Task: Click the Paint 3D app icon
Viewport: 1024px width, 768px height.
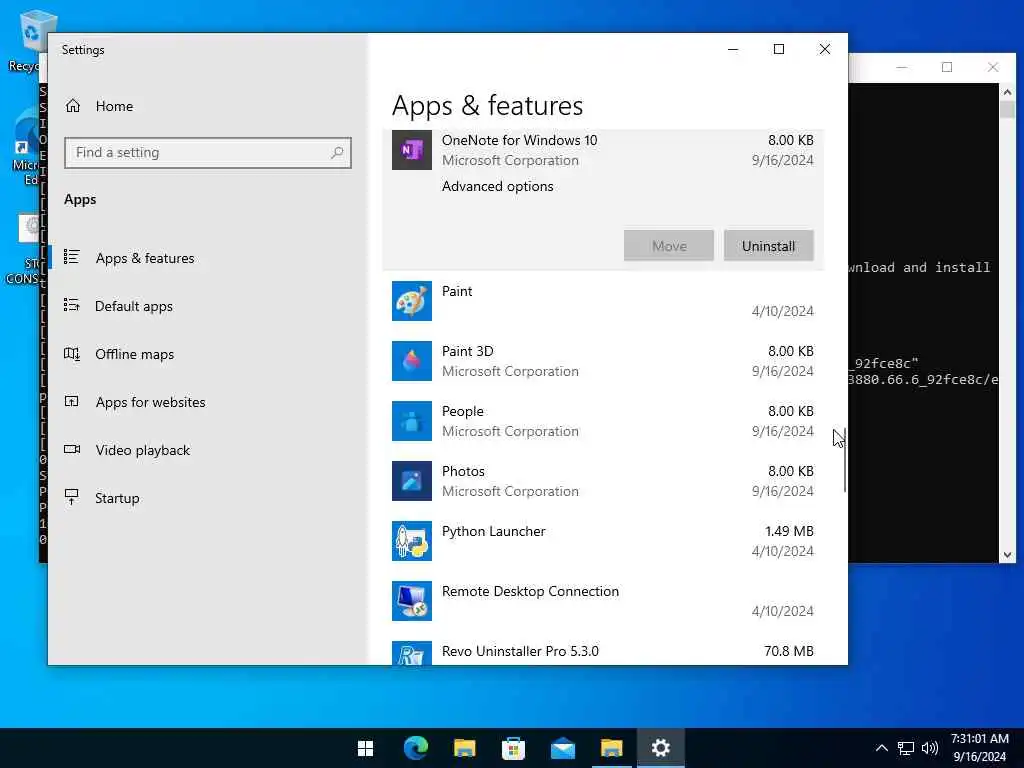Action: (411, 360)
